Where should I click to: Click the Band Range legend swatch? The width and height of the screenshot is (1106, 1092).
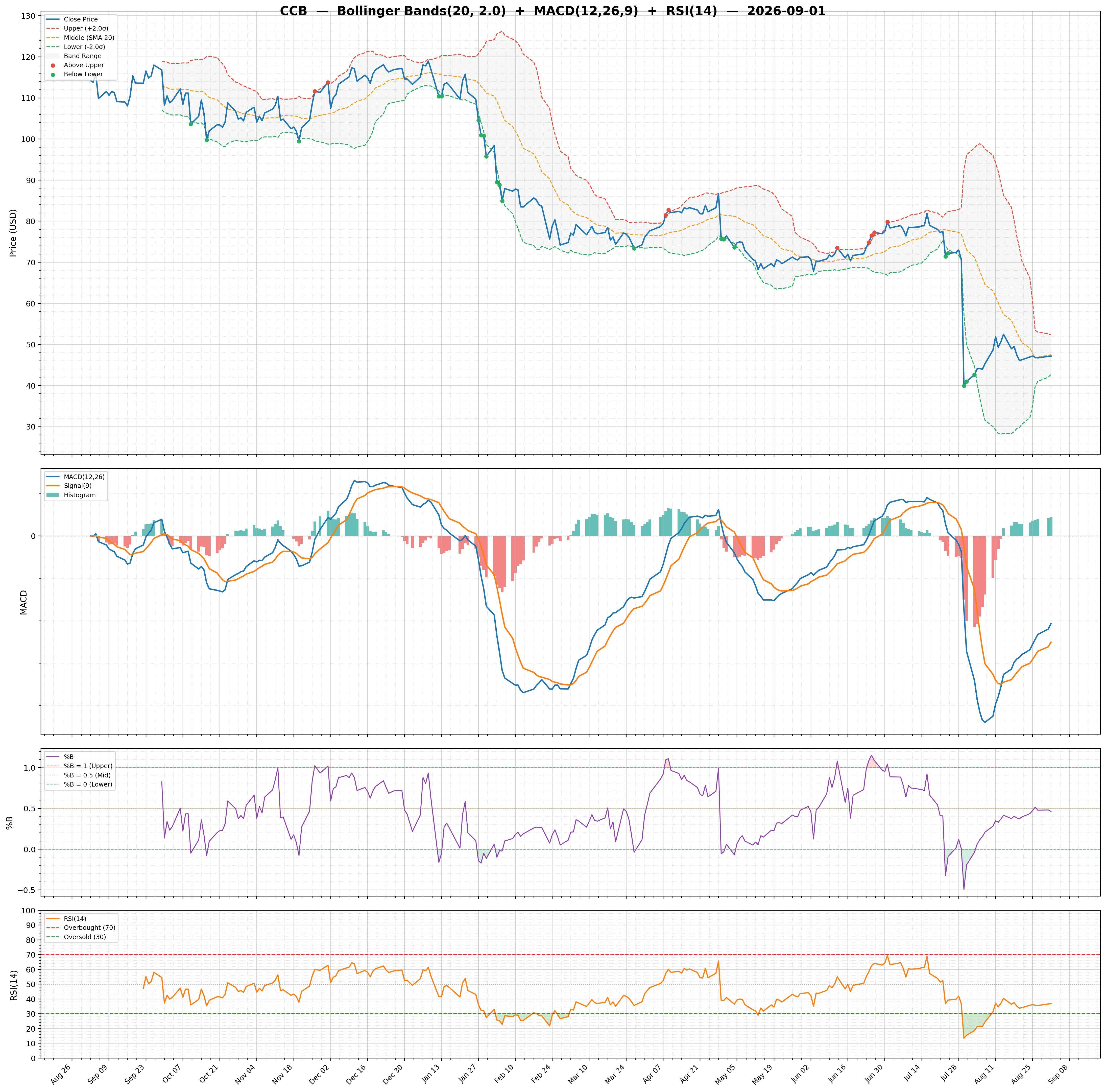coord(53,56)
